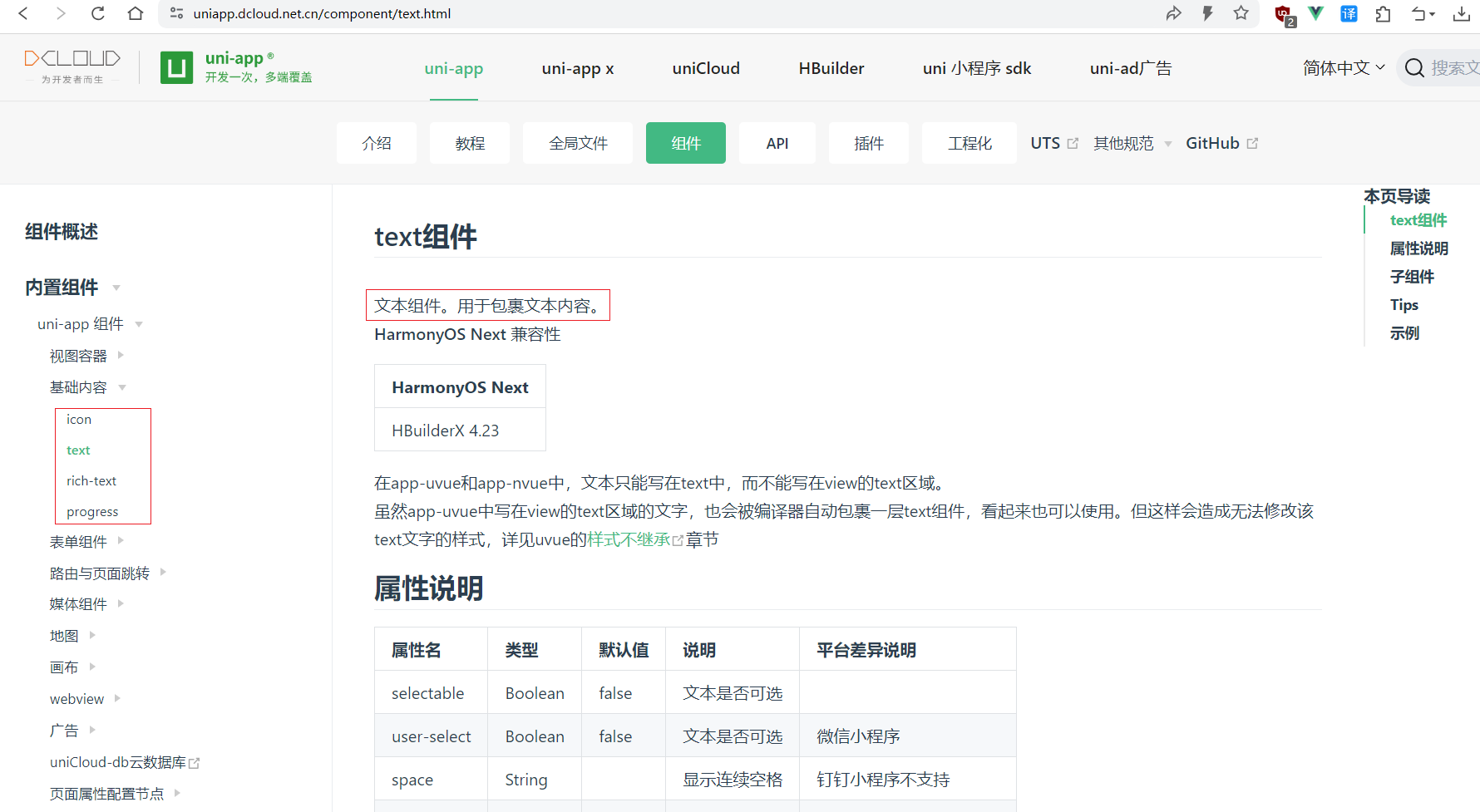Click the translate extension icon

point(1349,13)
